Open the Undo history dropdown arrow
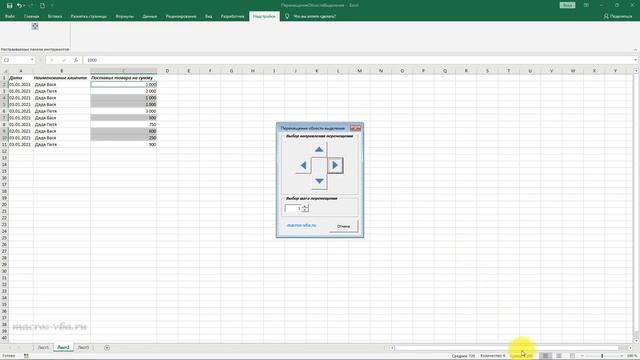The height and width of the screenshot is (360, 640). pos(24,5)
